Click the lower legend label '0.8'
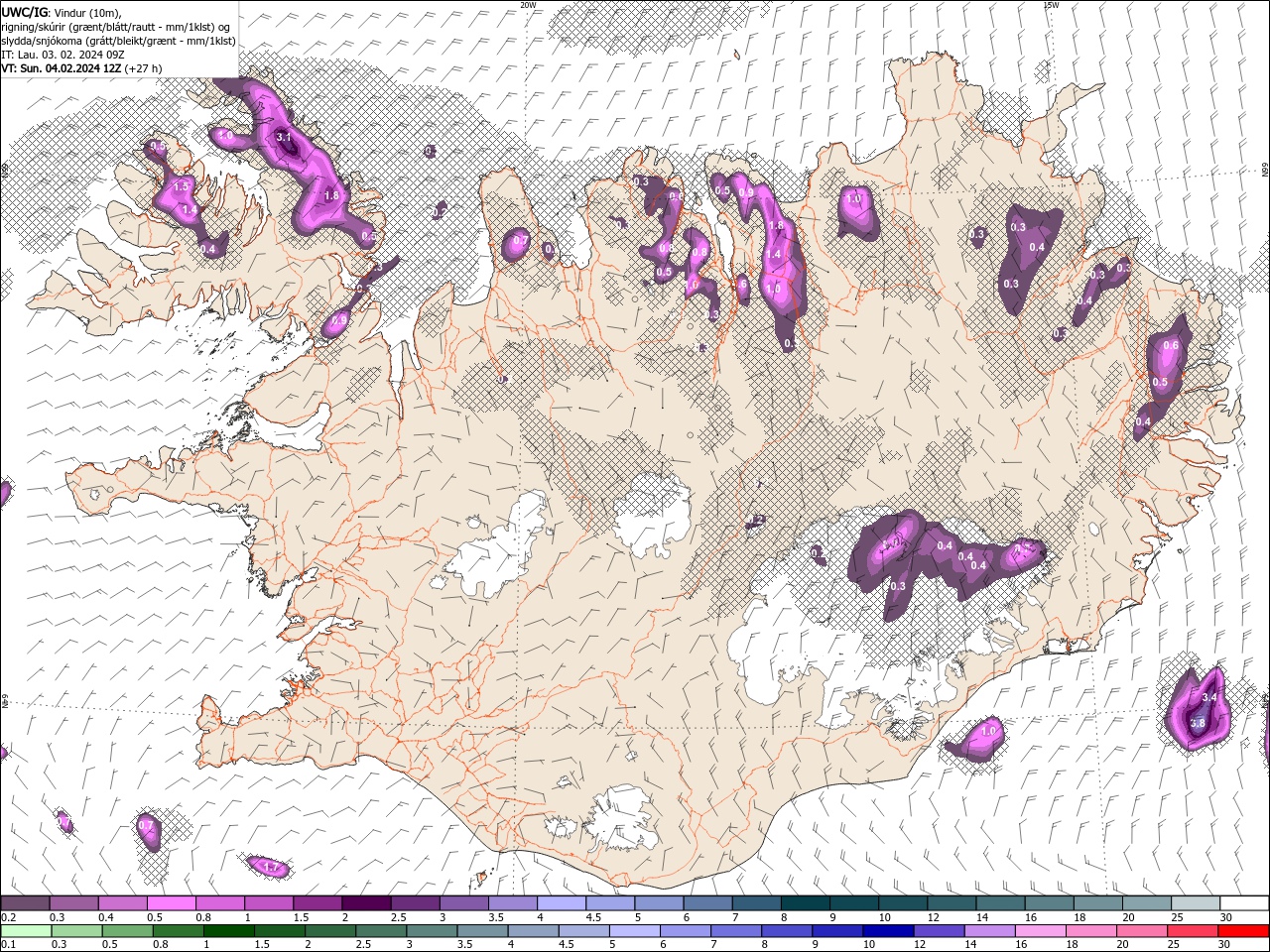The height and width of the screenshot is (952, 1270). coord(161,945)
